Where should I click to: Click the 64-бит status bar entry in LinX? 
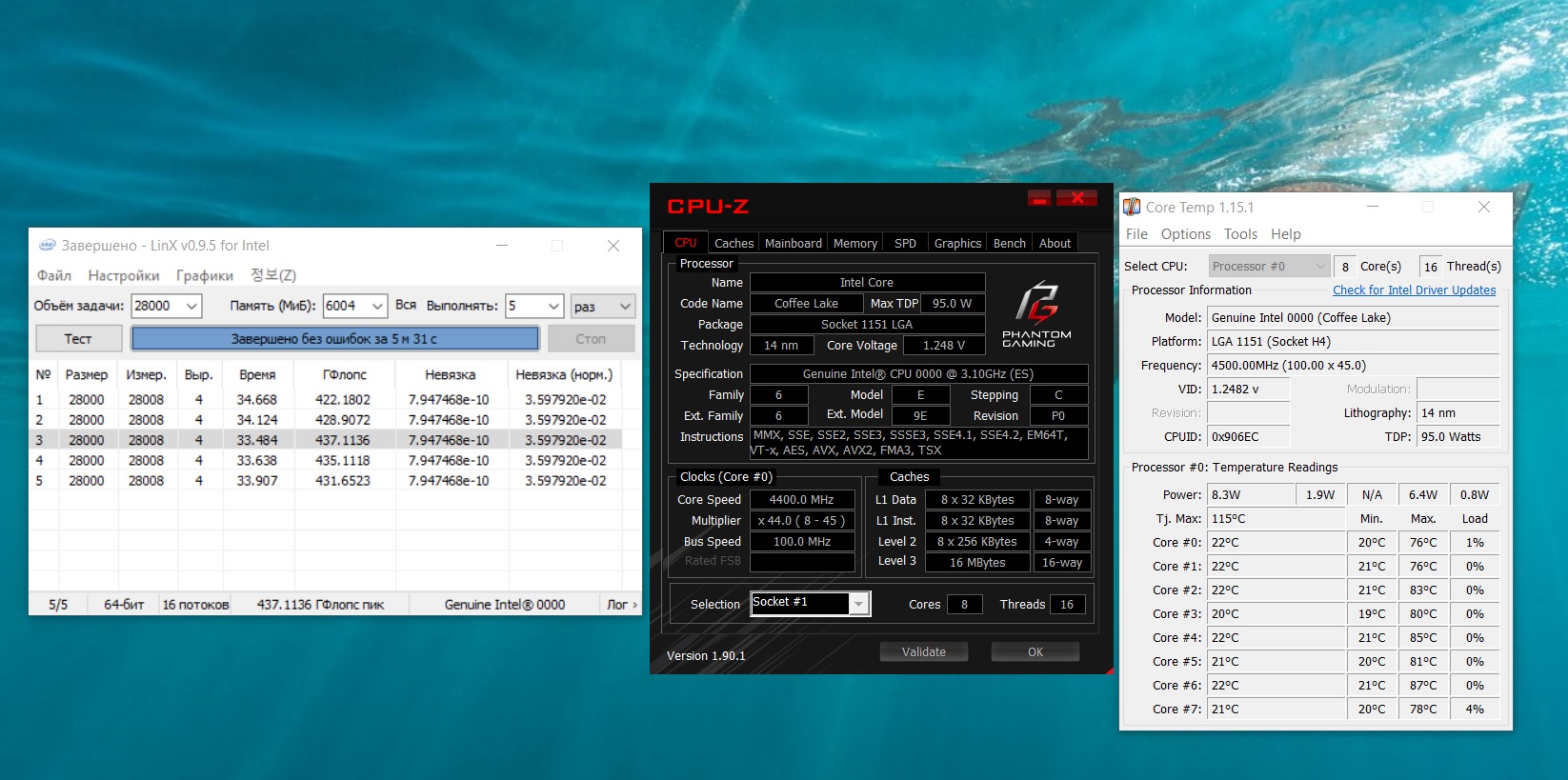[124, 605]
